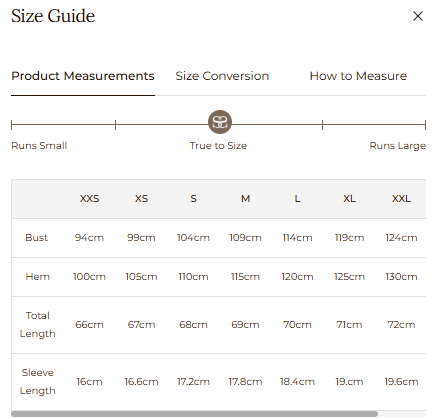The height and width of the screenshot is (419, 439).
Task: Click the 104cm bust value
Action: click(x=193, y=238)
